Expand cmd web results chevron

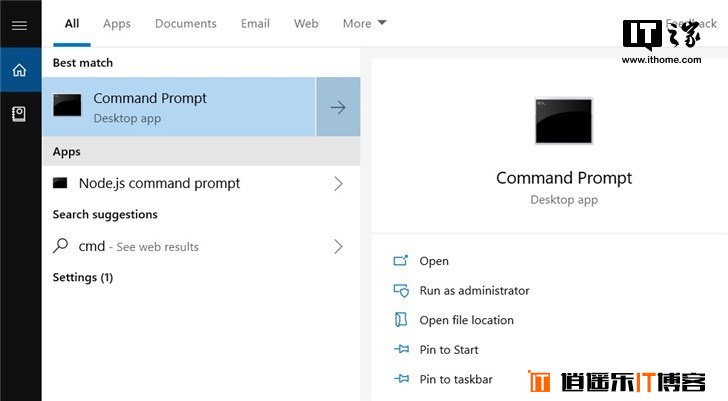338,246
